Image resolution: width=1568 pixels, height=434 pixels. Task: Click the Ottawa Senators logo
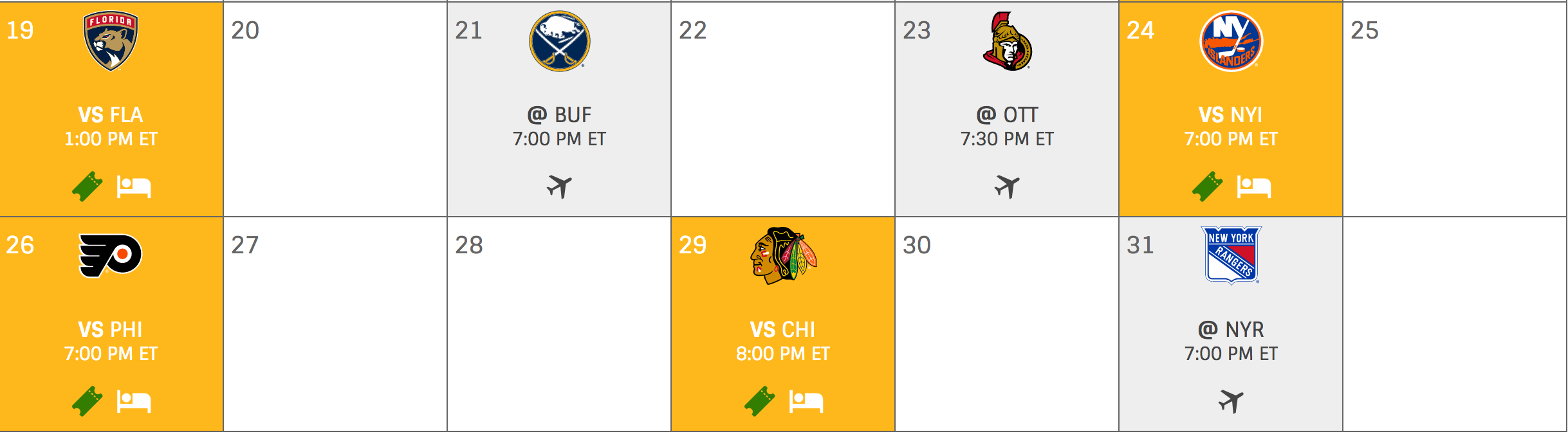1007,41
